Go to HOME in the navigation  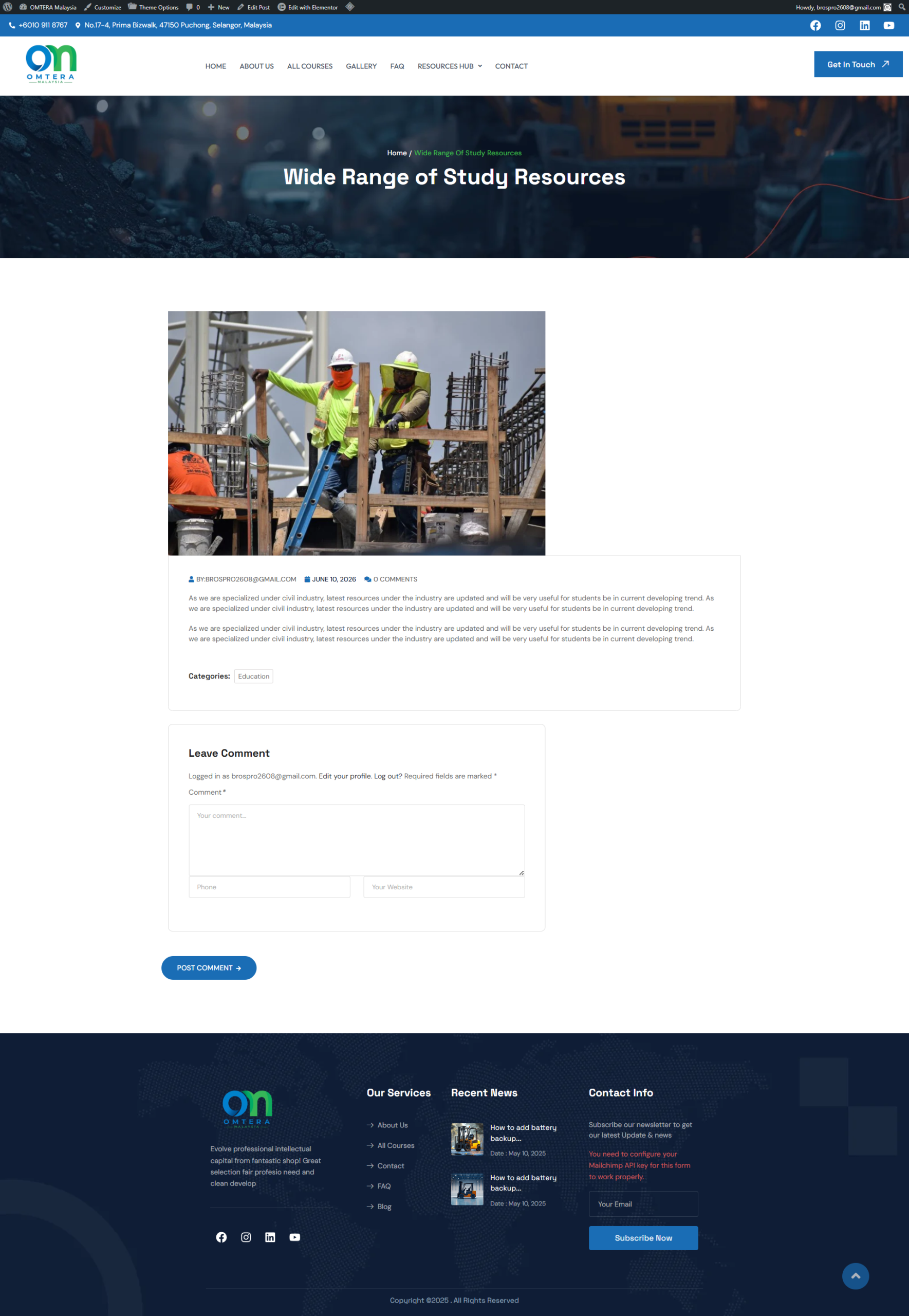(x=216, y=66)
